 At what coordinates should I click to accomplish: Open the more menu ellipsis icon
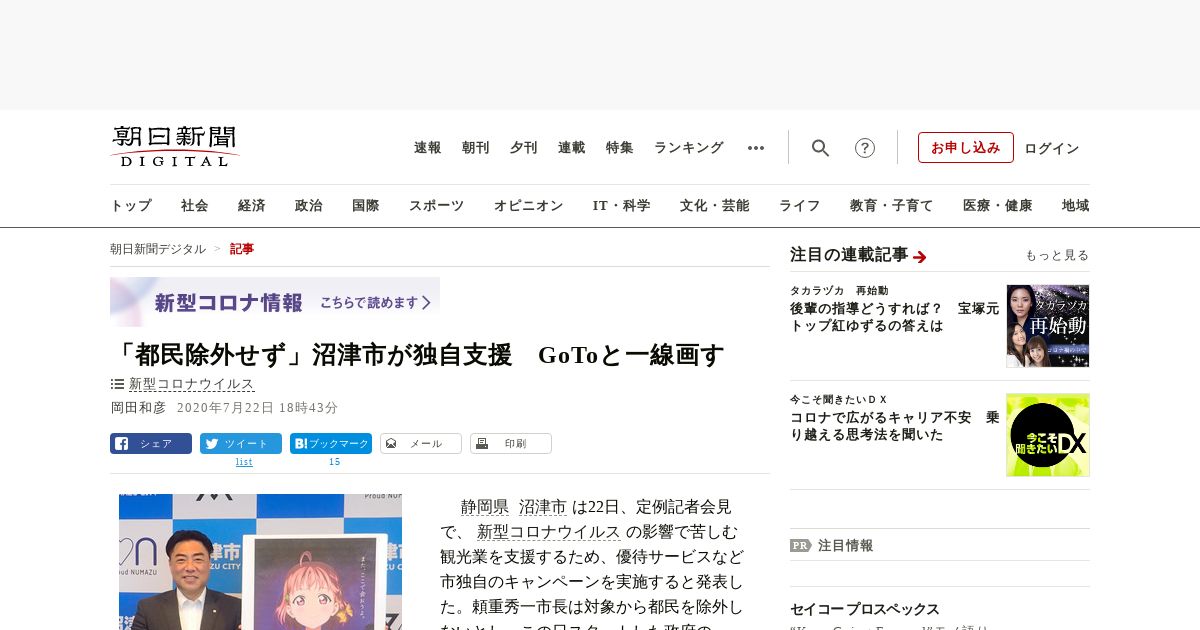click(756, 148)
